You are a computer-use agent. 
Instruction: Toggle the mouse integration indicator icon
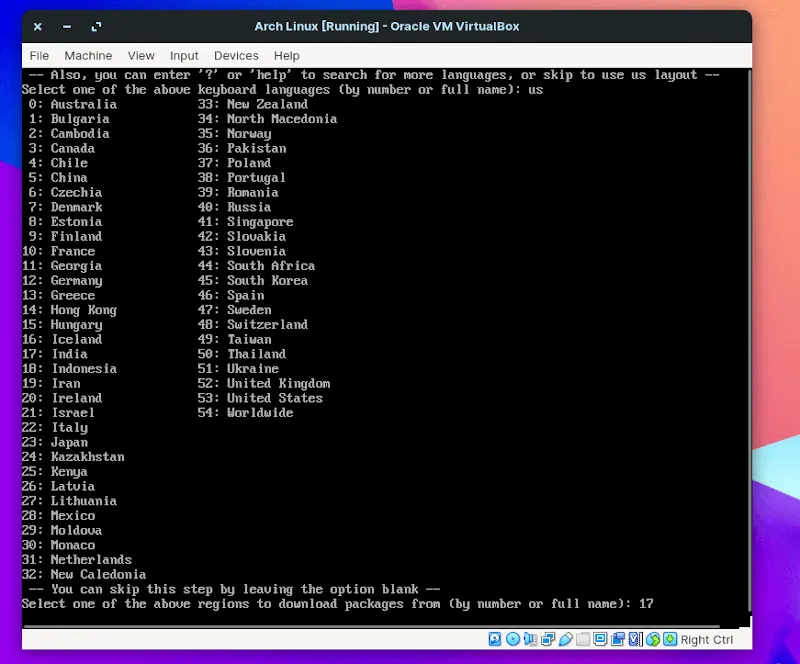pos(653,639)
